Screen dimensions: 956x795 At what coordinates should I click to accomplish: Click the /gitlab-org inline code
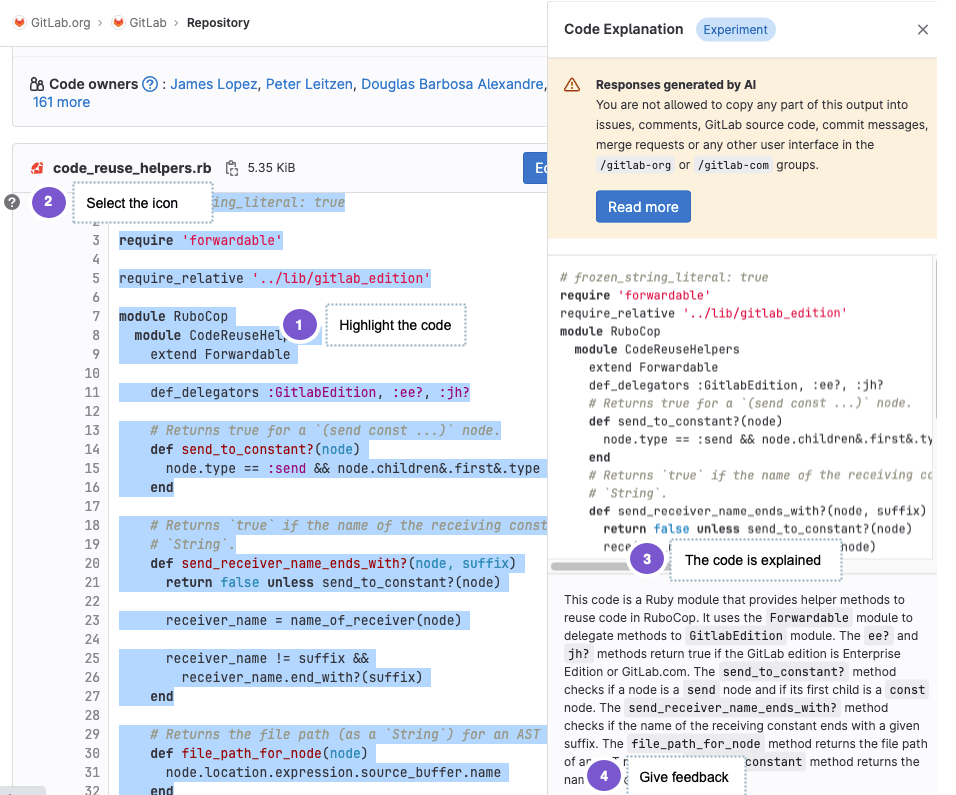635,165
